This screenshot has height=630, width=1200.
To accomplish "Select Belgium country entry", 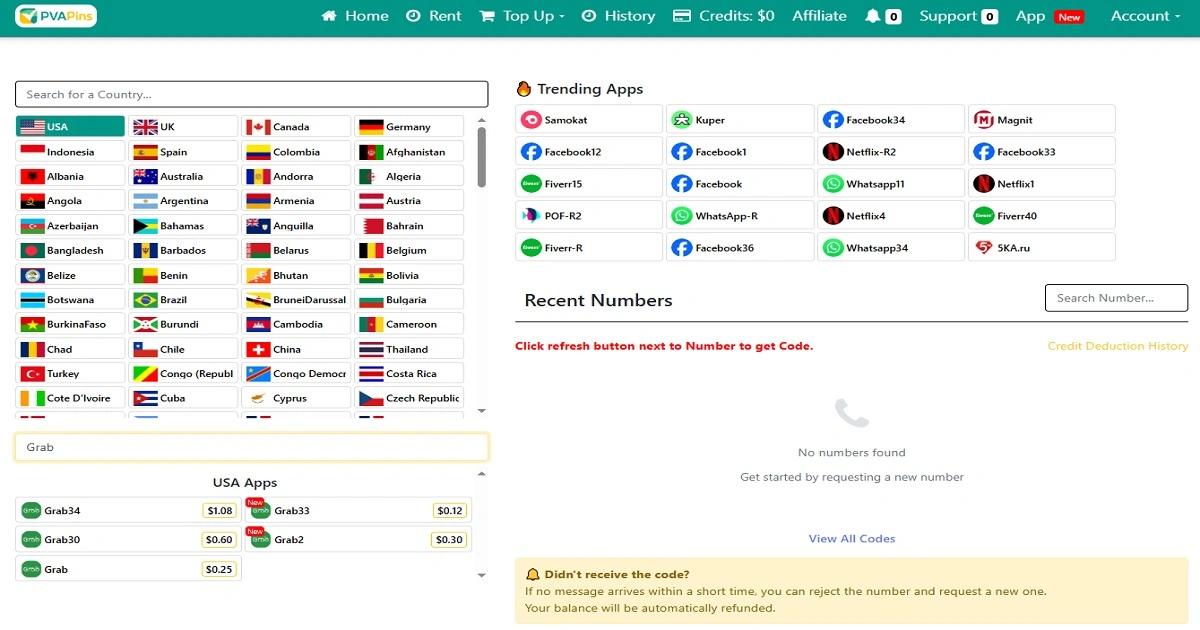I will [x=410, y=250].
